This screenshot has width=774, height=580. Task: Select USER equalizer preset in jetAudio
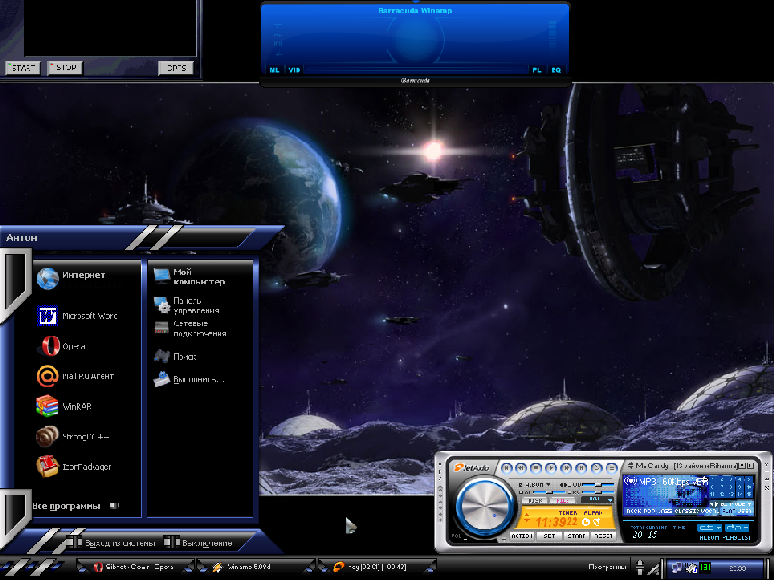click(746, 511)
